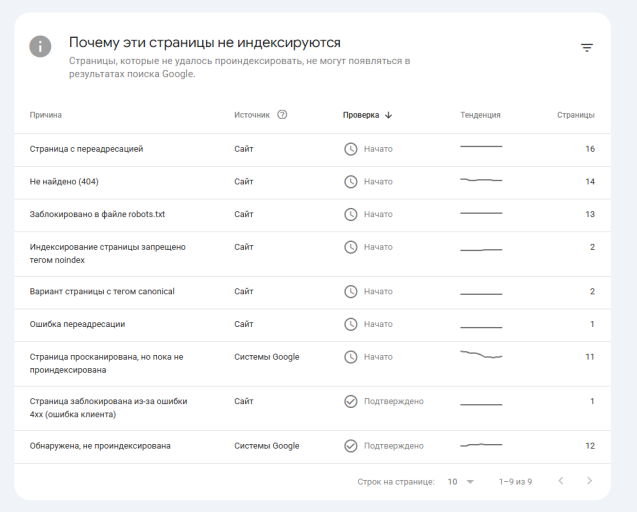Open the rows-per-page dropdown showing 10
This screenshot has height=512, width=637.
point(461,482)
